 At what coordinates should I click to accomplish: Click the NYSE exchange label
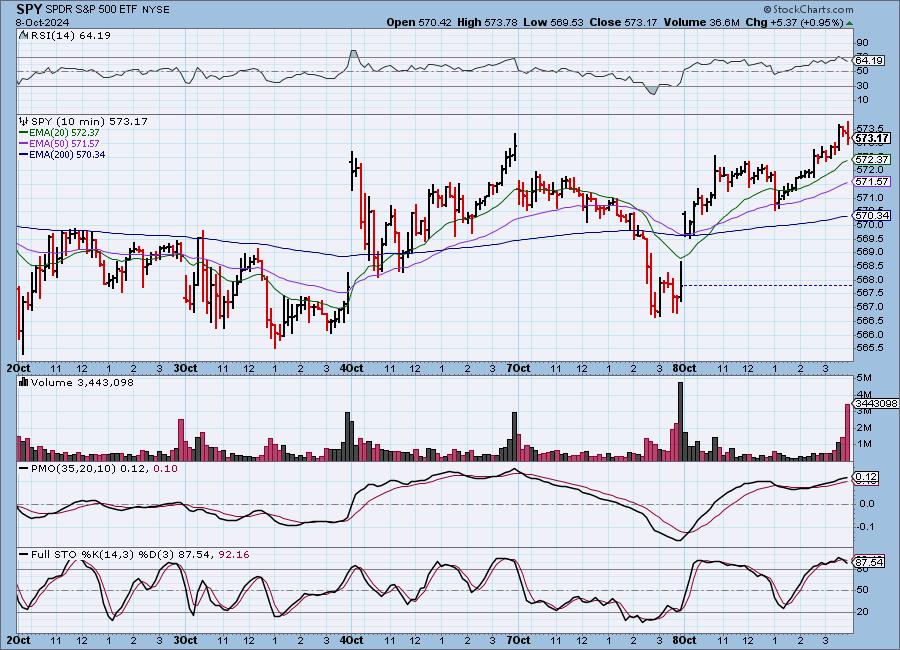155,10
